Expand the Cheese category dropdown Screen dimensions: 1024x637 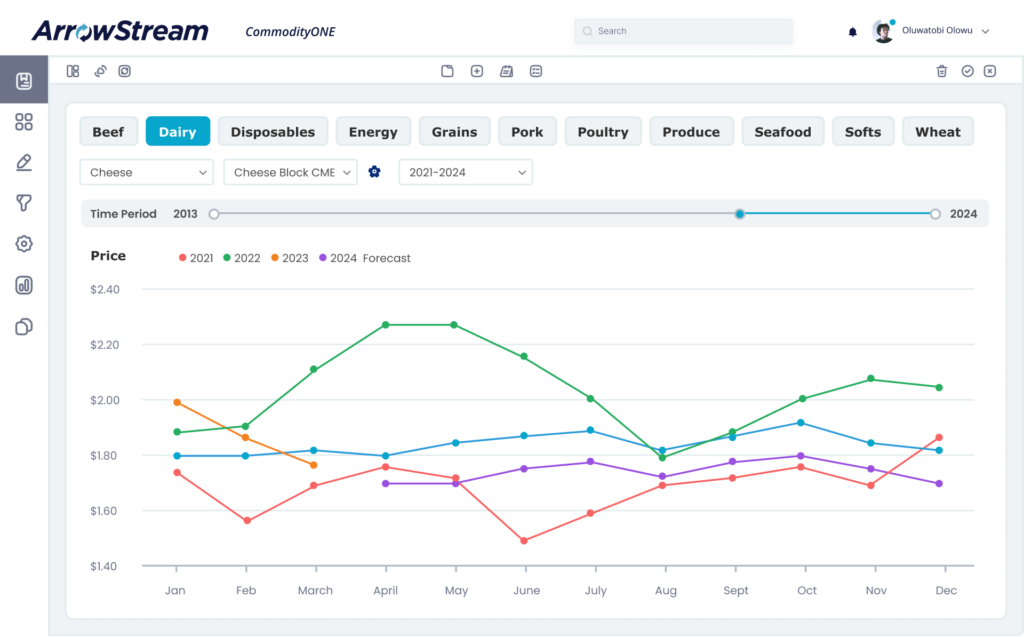point(146,172)
